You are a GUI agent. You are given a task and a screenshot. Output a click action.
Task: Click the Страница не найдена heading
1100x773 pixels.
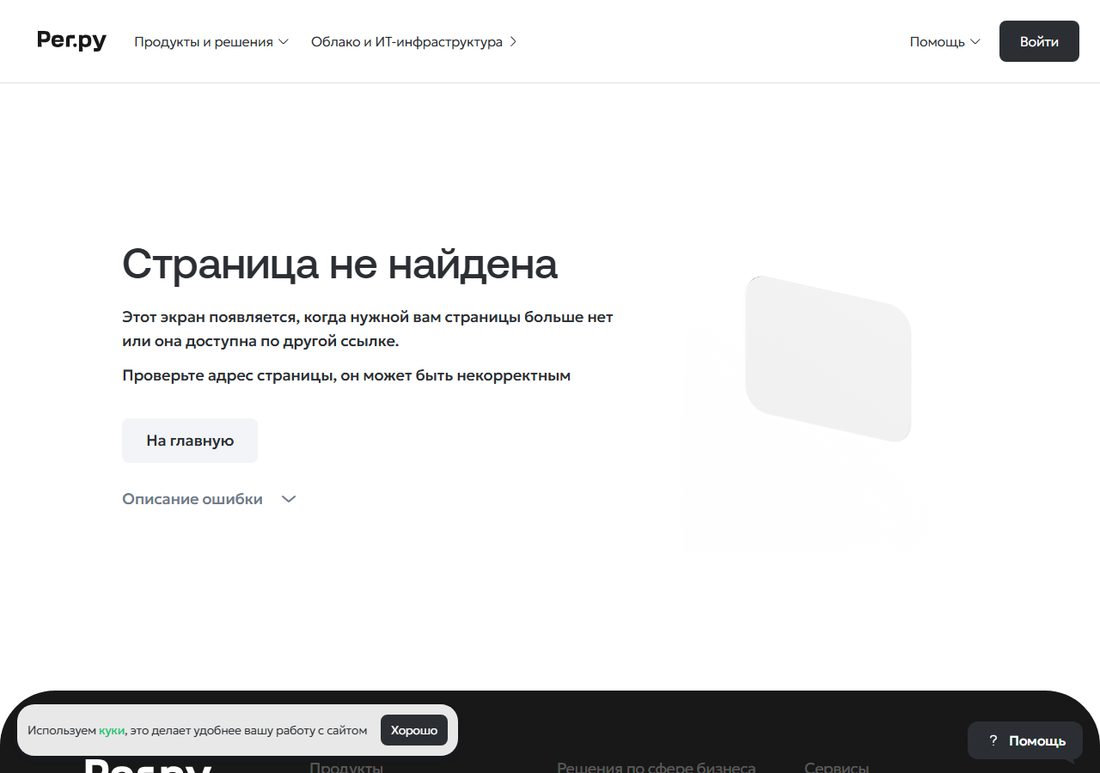point(340,264)
